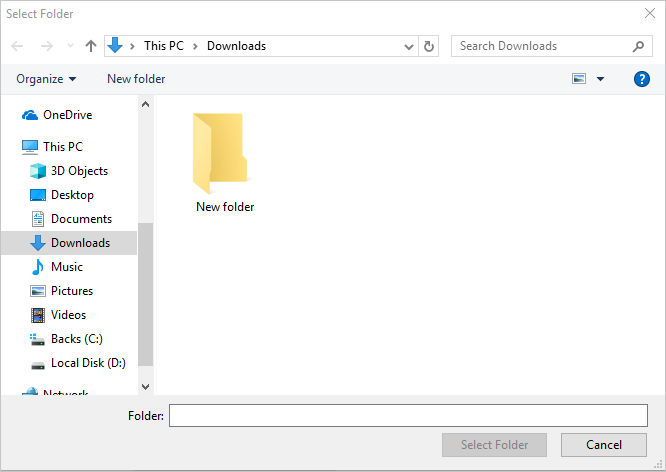Select 3D Objects in the sidebar
Viewport: 666px width, 472px height.
[x=79, y=171]
